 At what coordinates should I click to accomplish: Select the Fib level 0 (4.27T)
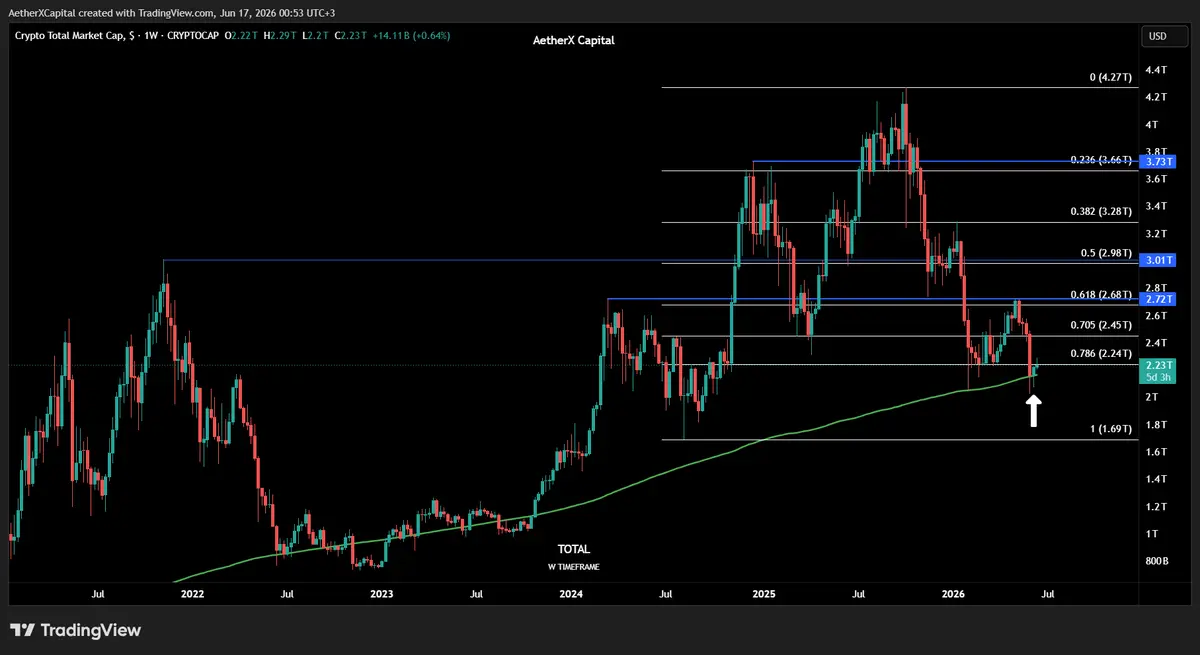(x=1112, y=77)
